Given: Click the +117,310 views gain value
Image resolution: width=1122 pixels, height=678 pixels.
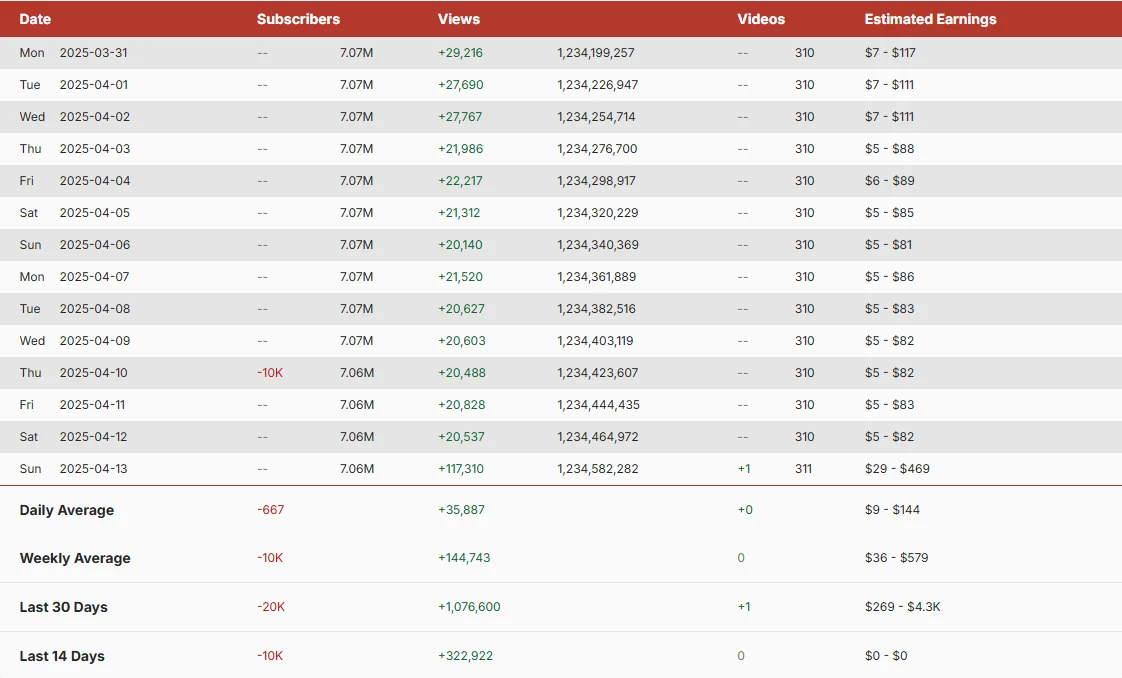Looking at the screenshot, I should coord(461,469).
